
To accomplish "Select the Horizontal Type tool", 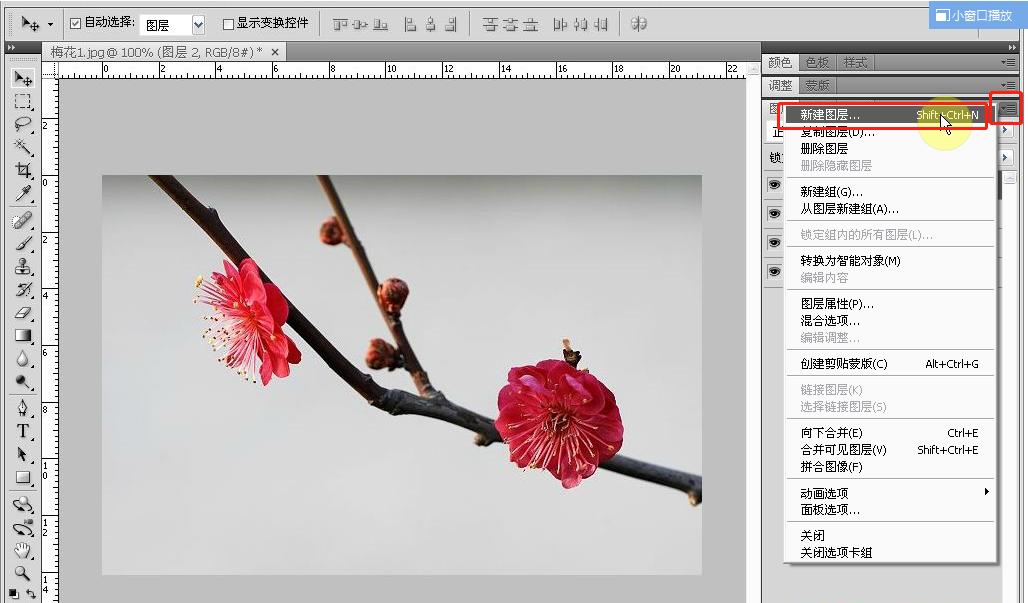I will pos(22,431).
